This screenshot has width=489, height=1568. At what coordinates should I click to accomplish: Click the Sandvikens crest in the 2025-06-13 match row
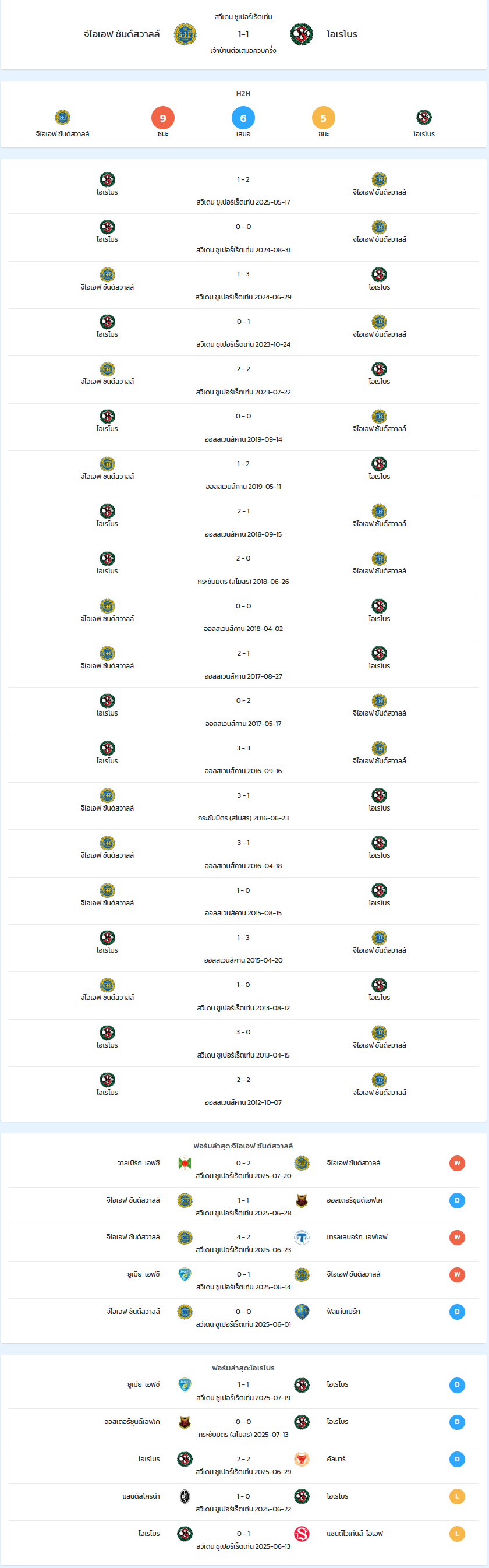pyautogui.click(x=302, y=1533)
